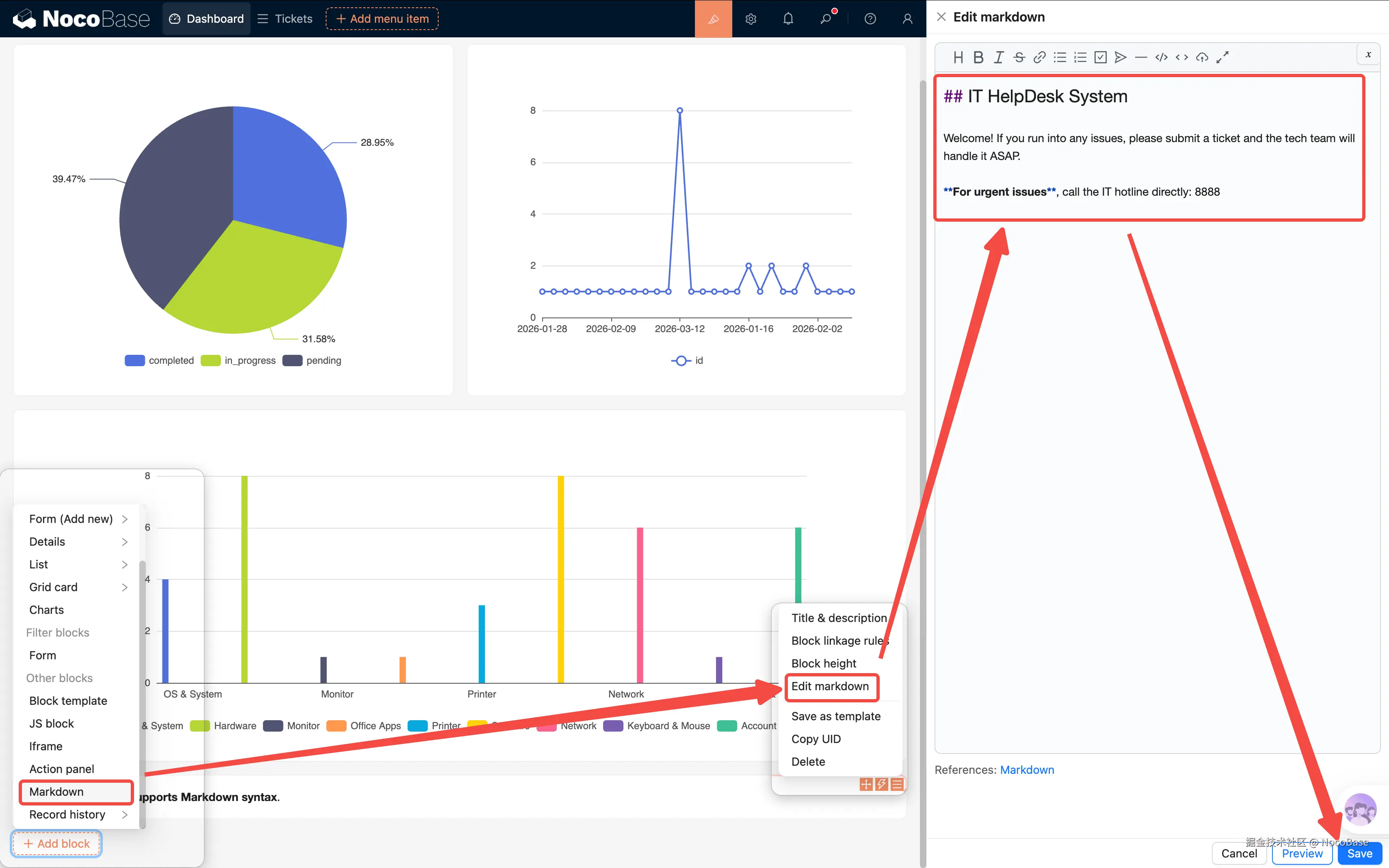The image size is (1389, 868).
Task: Select Edit markdown from the context menu
Action: pyautogui.click(x=830, y=687)
